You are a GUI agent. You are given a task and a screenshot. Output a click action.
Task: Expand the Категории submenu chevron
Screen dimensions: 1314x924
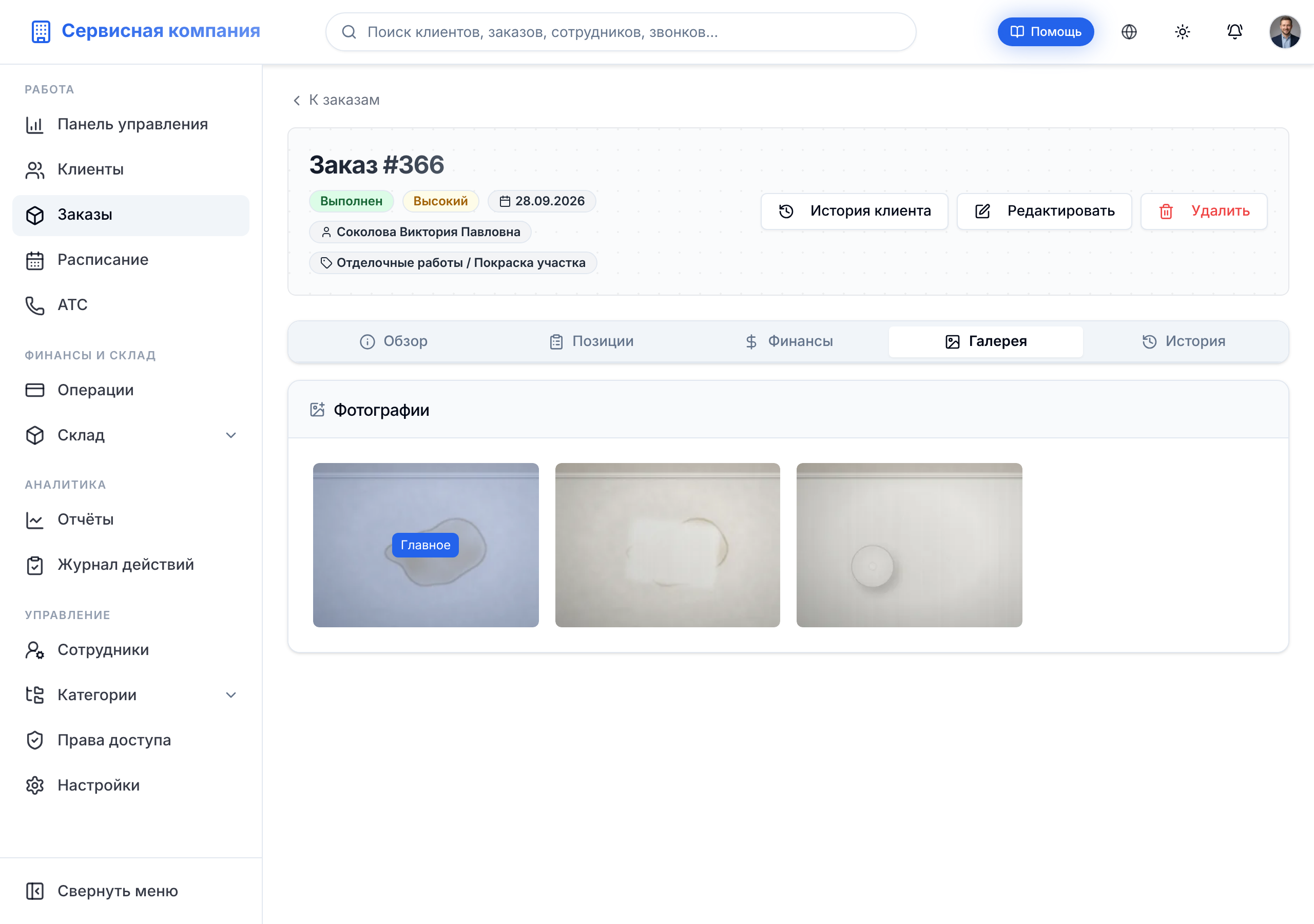pyautogui.click(x=230, y=695)
